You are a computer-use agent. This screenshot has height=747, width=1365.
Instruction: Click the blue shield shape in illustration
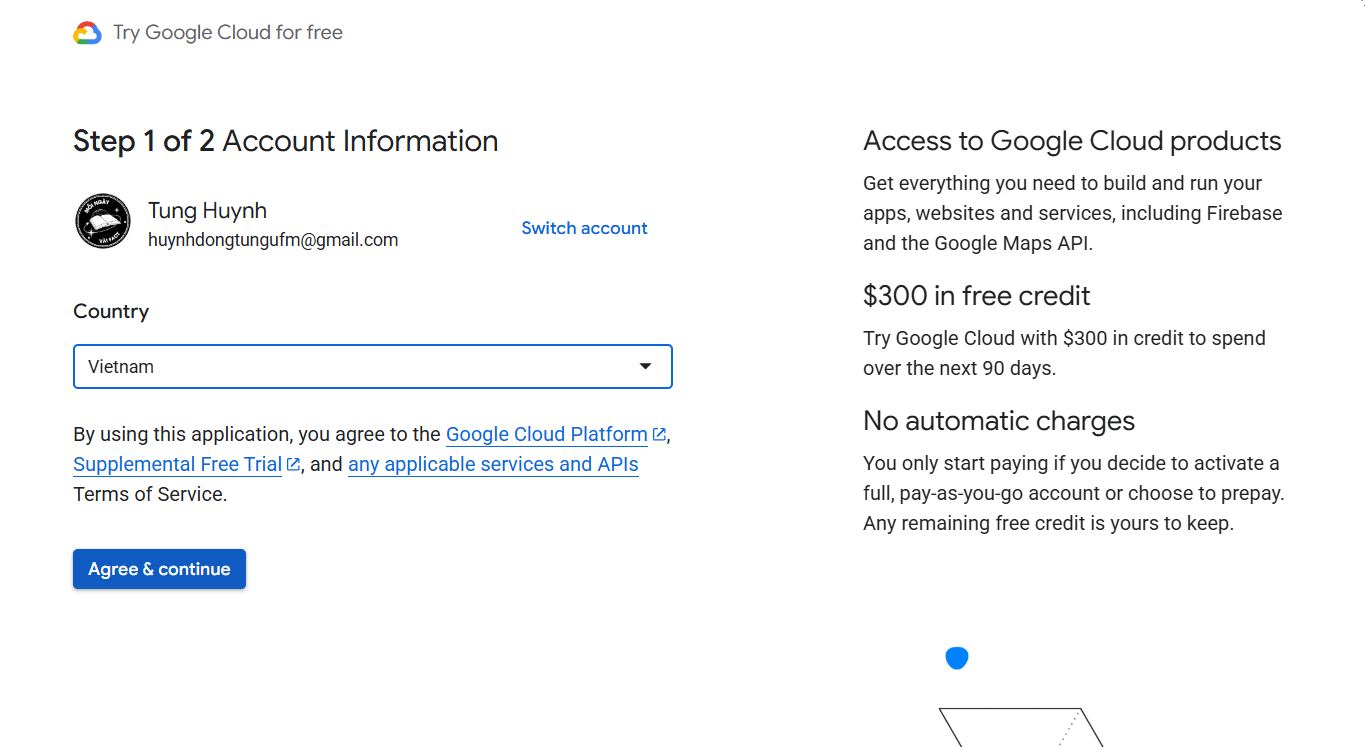point(957,658)
